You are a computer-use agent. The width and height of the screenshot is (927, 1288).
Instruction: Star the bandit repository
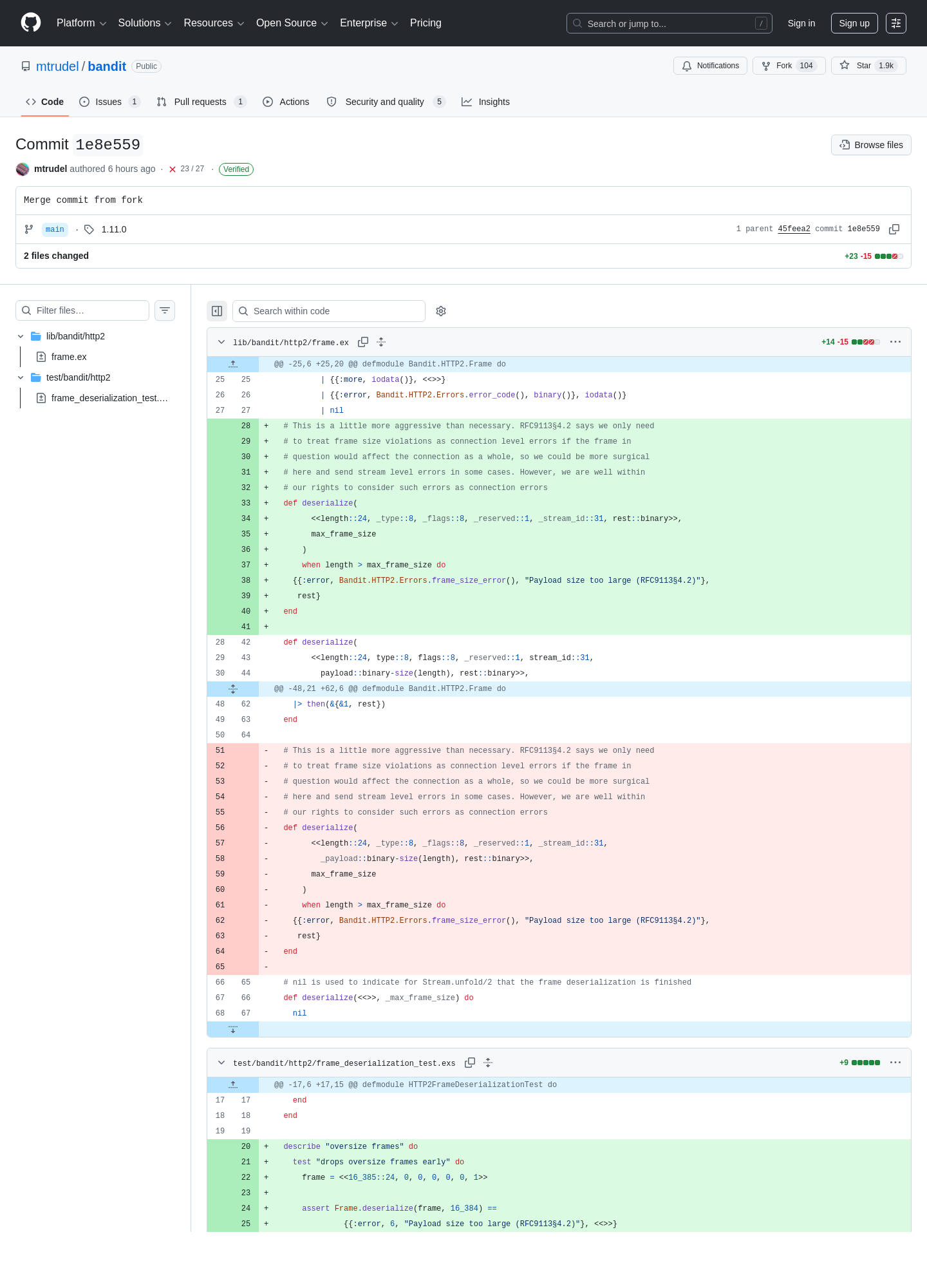coord(868,66)
